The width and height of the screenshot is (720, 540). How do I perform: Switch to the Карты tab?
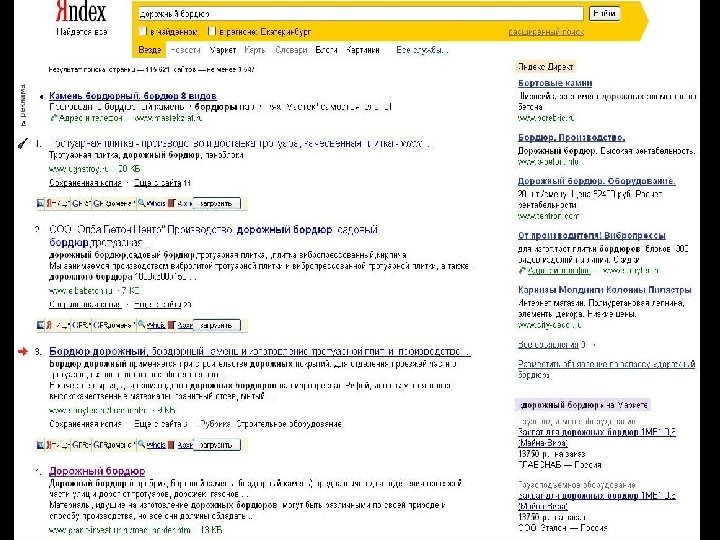click(x=255, y=50)
